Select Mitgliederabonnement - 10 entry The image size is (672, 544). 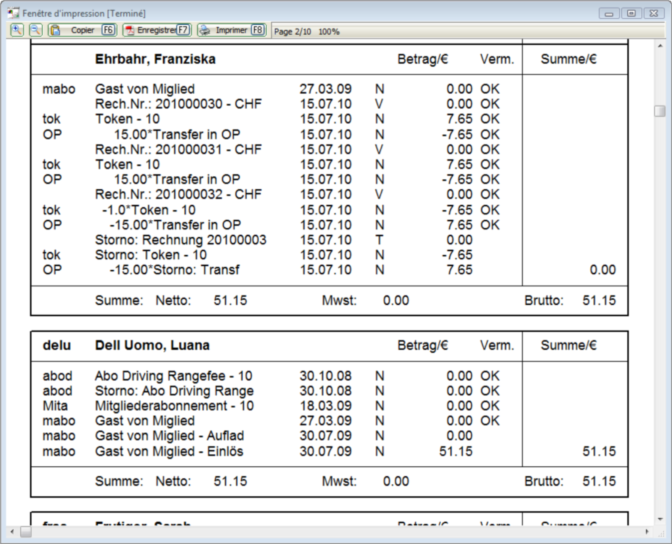[x=174, y=406]
